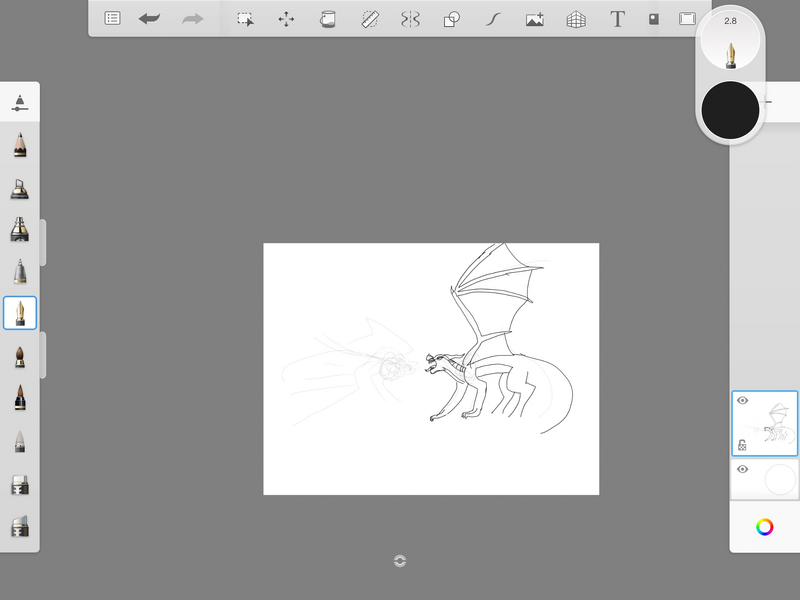Viewport: 800px width, 600px height.
Task: Toggle the ruler guide tool
Action: coord(369,19)
